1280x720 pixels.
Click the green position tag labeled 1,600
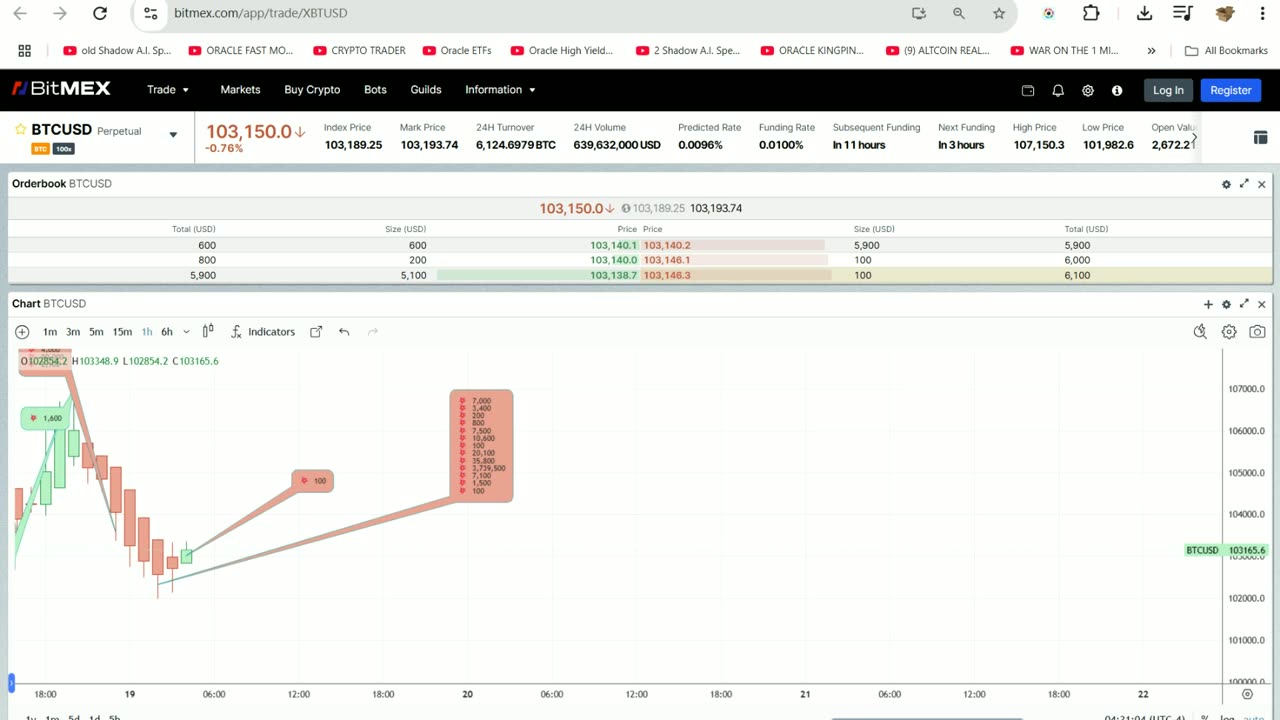[x=45, y=418]
